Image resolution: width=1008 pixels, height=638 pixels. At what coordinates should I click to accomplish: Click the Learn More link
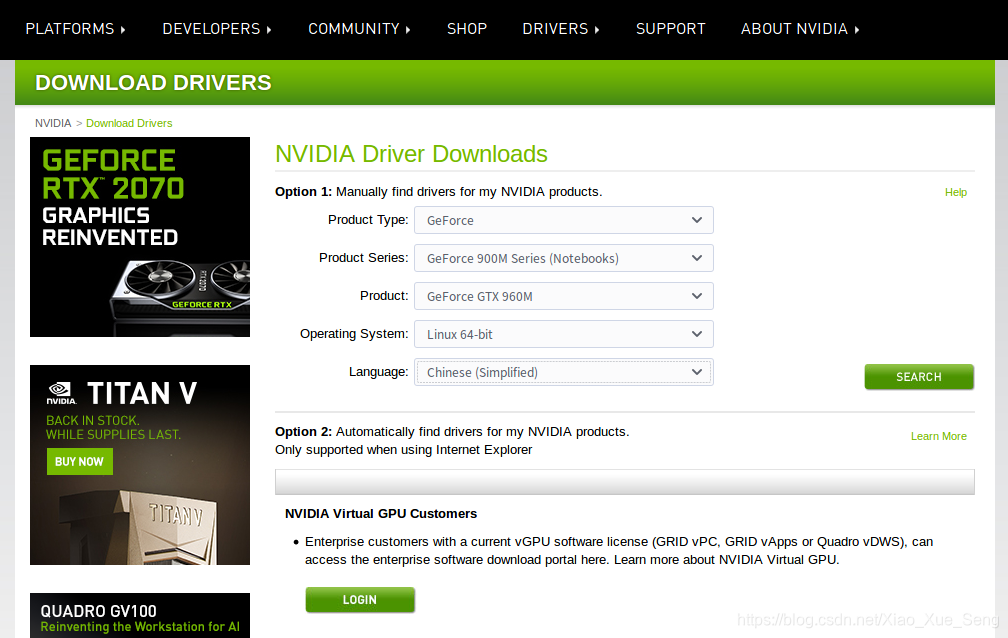[939, 436]
